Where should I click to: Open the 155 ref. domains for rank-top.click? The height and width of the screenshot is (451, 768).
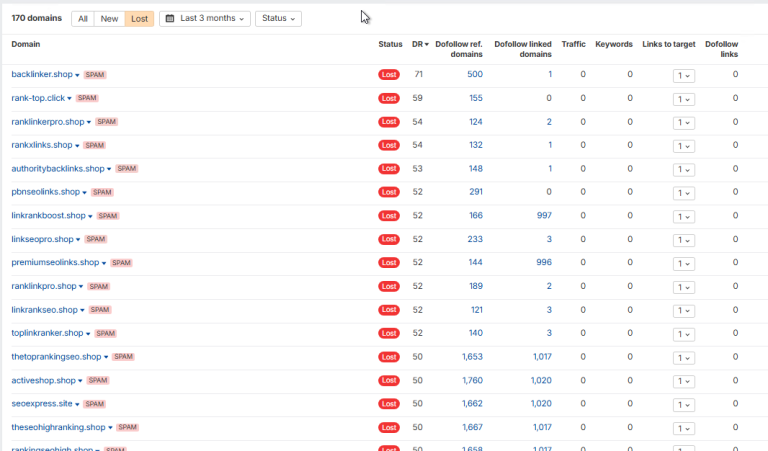point(476,98)
